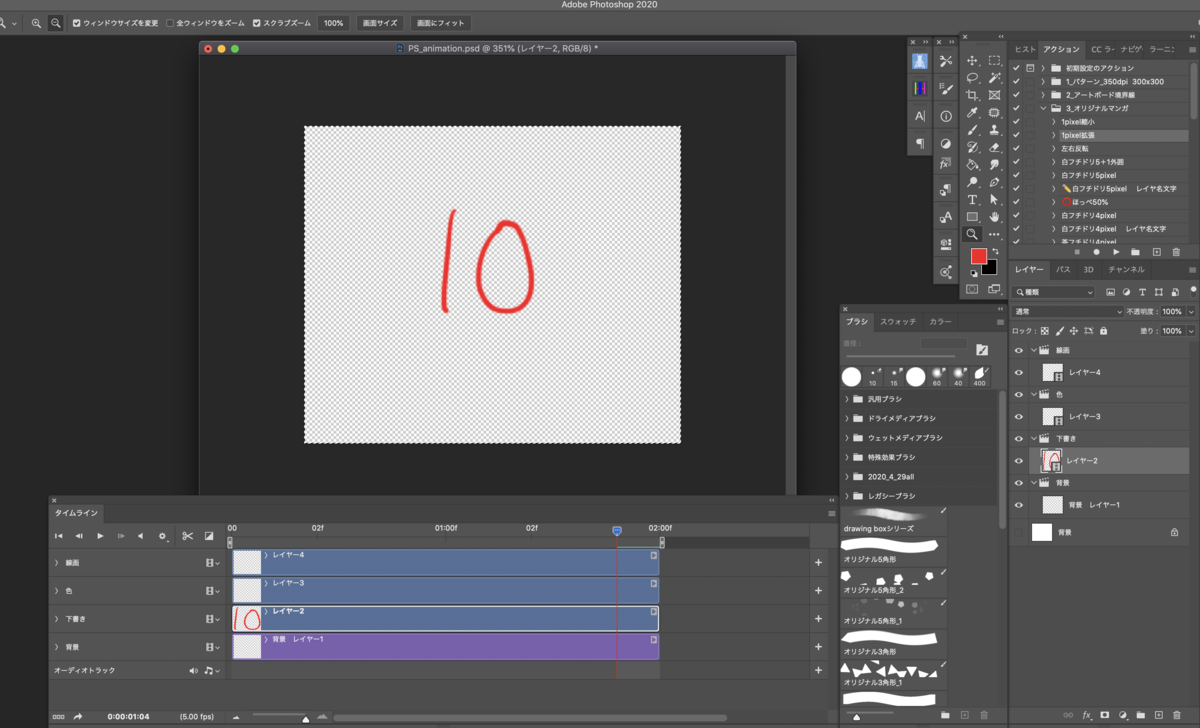Select the Path Selection arrow tool
Viewport: 1200px width, 728px height.
994,200
